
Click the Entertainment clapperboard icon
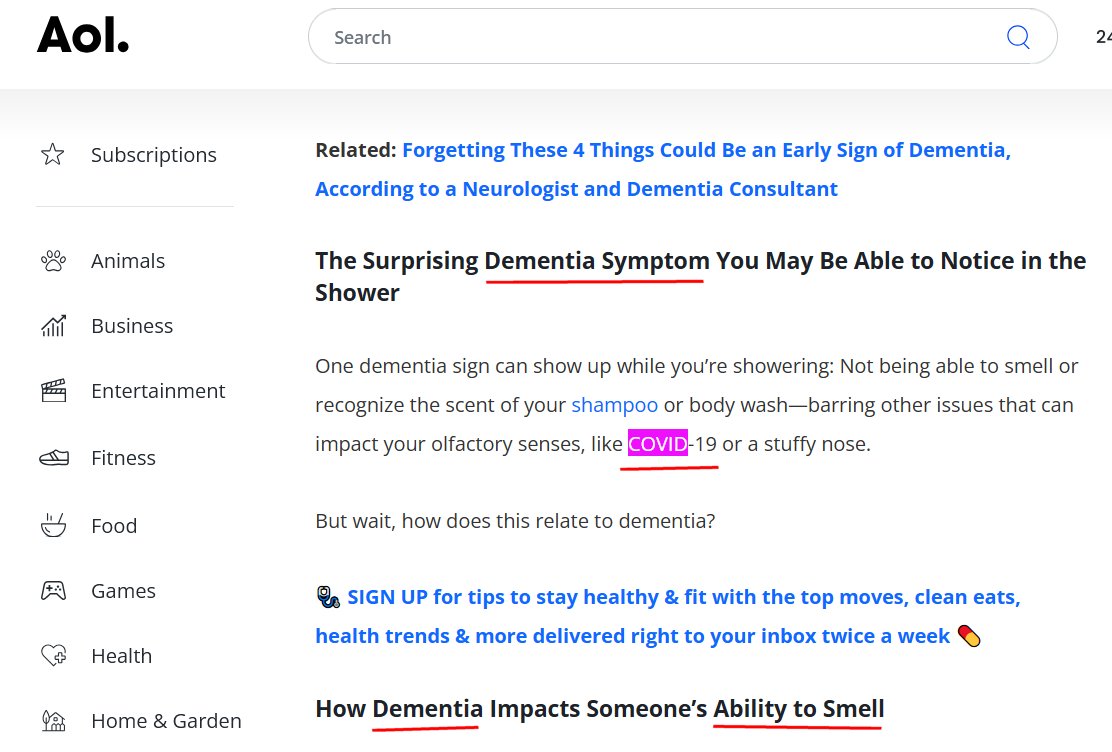click(53, 391)
